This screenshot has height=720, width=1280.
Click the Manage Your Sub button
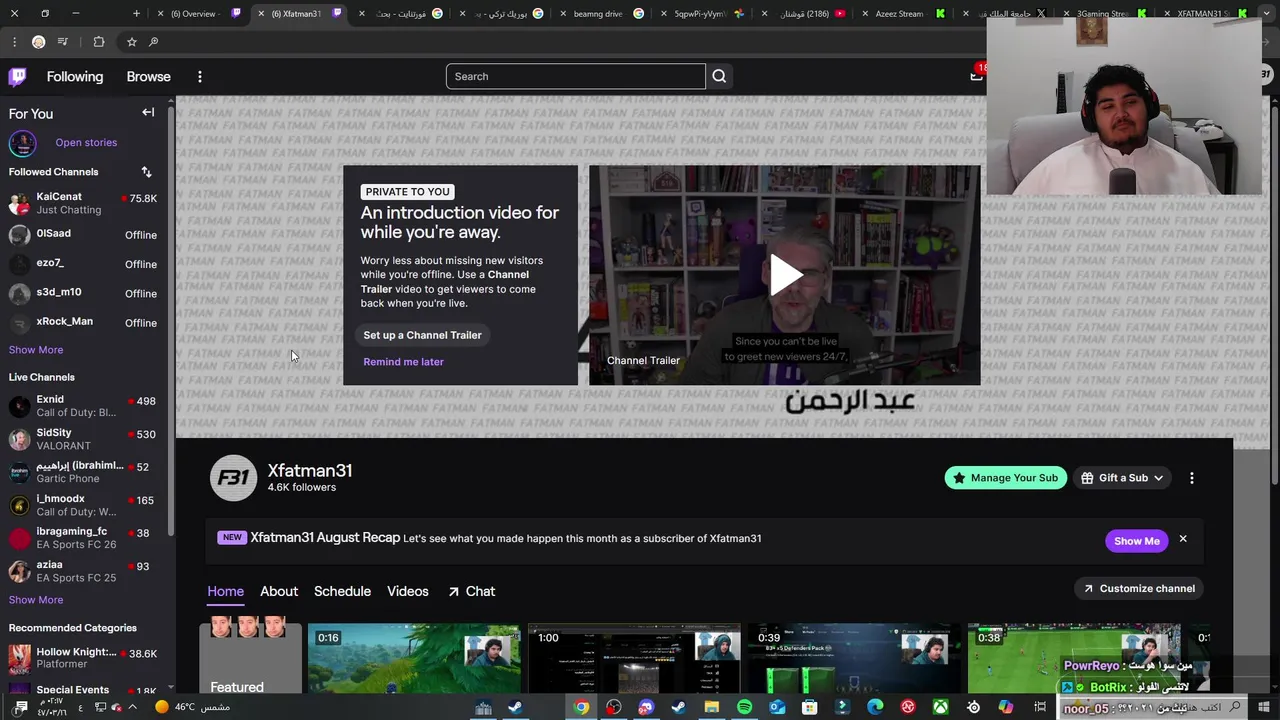[1005, 478]
